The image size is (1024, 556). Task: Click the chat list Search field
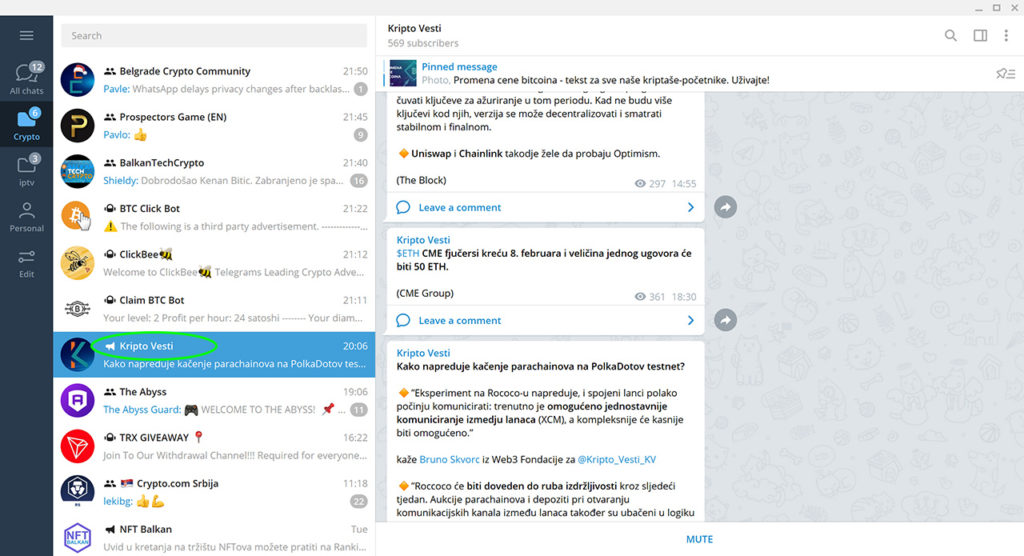click(214, 36)
